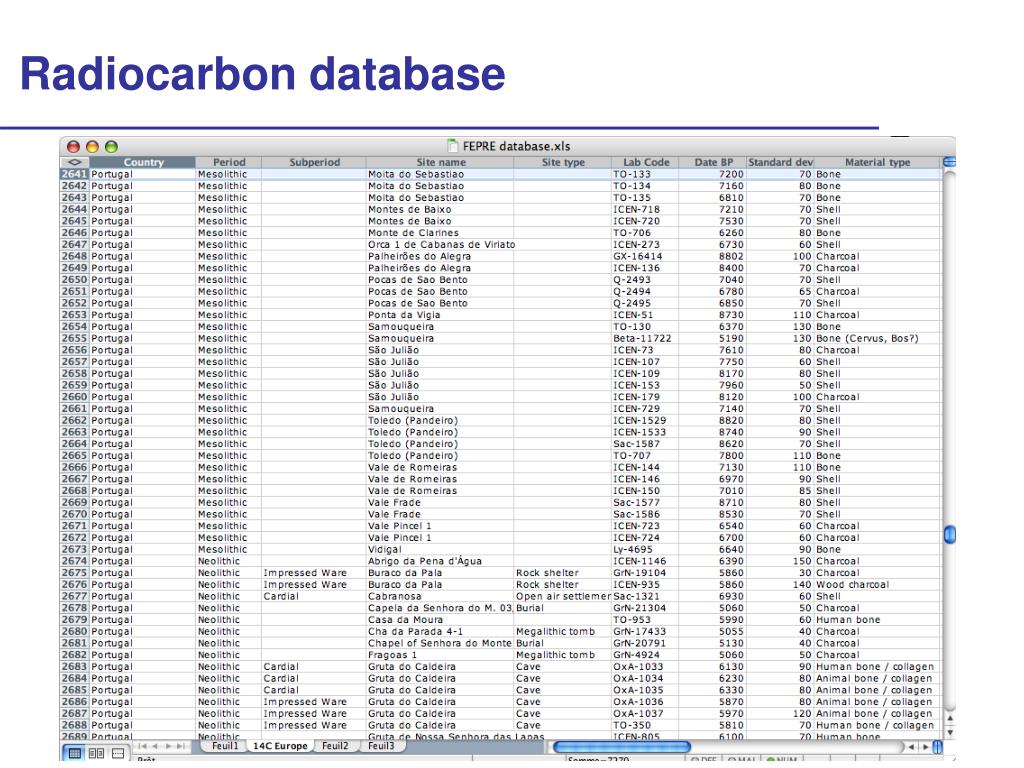Jump to first sheet tab arrow

[142, 746]
